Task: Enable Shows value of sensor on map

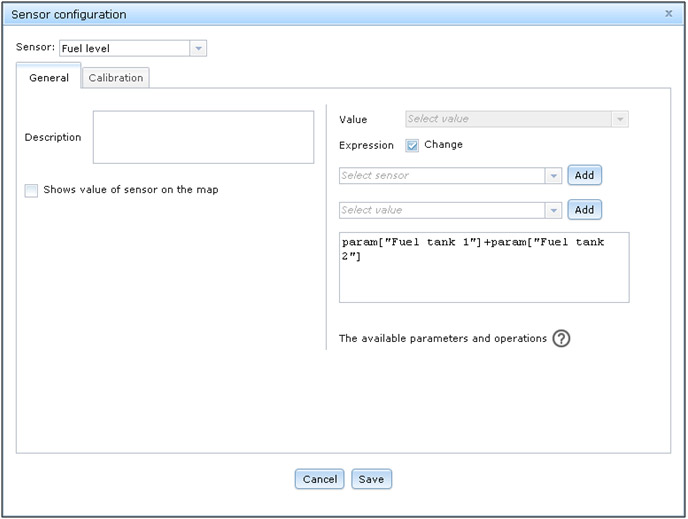Action: [x=31, y=190]
